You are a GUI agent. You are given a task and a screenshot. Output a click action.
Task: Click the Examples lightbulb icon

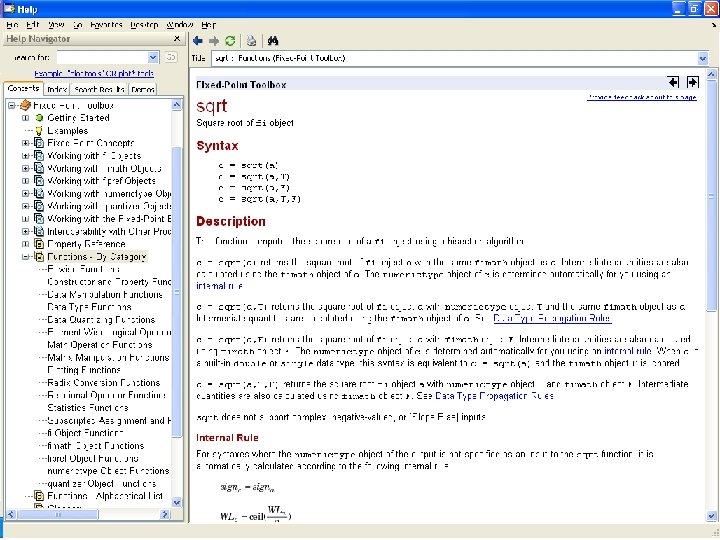pos(39,131)
